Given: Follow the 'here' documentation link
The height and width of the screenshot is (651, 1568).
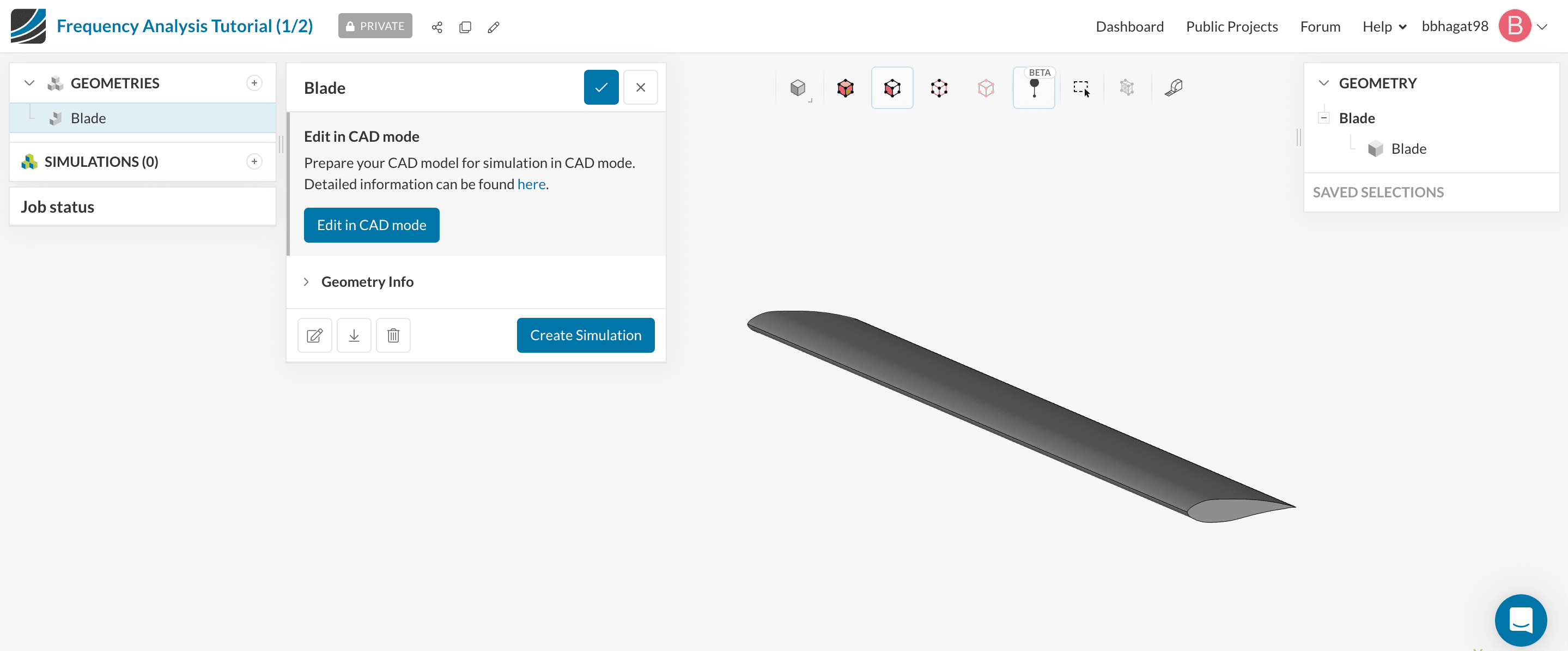Looking at the screenshot, I should 531,184.
